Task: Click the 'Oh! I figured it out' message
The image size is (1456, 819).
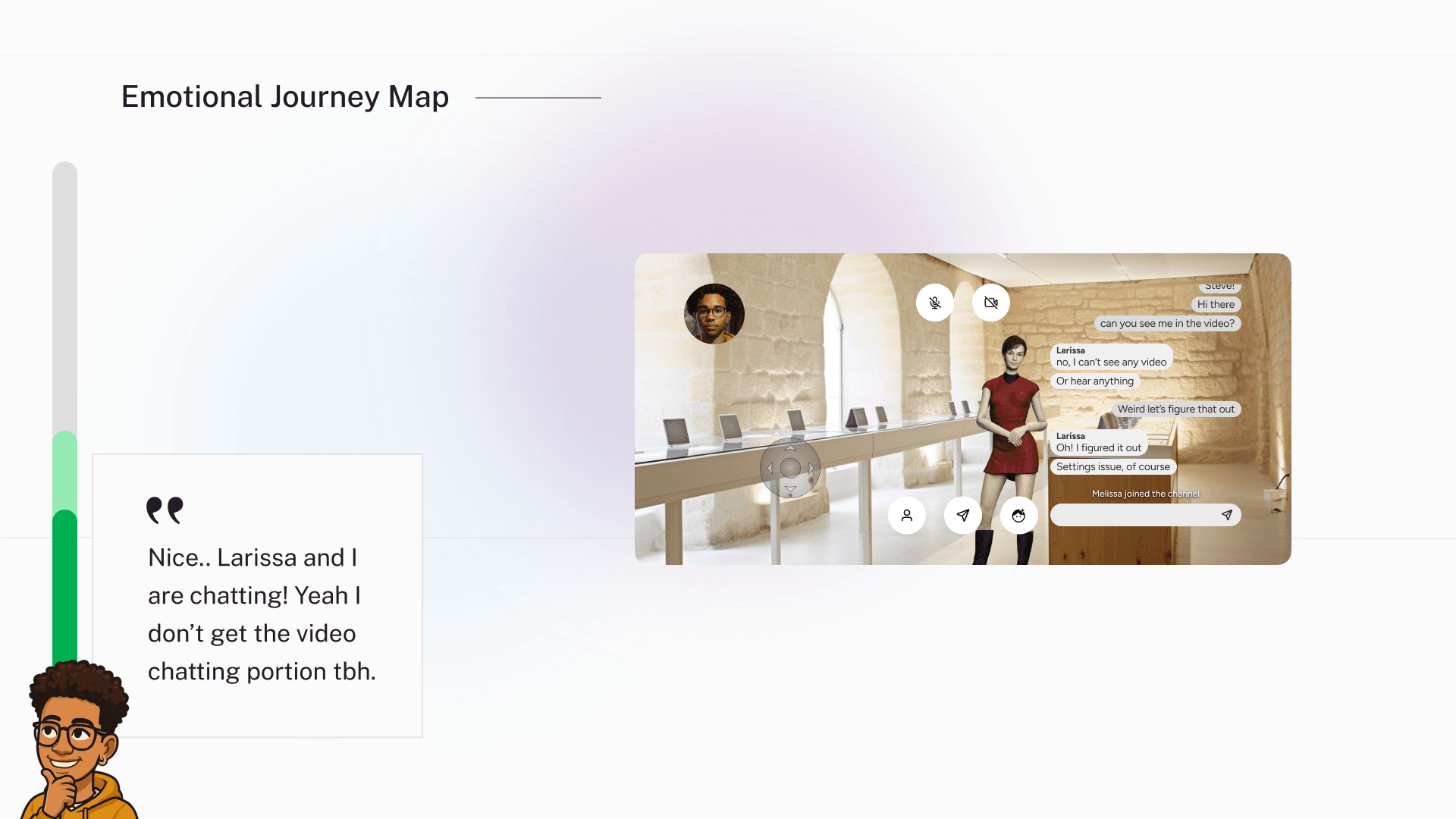Action: tap(1098, 447)
